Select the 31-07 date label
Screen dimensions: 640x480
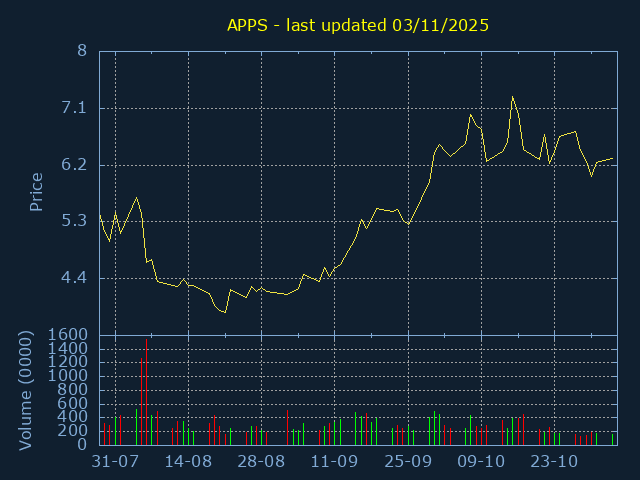[x=115, y=462]
